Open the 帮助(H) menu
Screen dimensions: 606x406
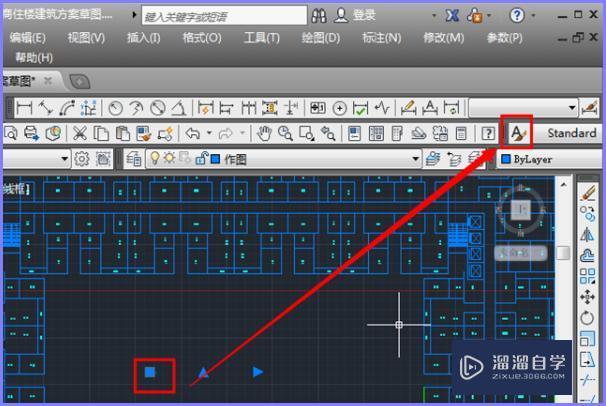tap(34, 58)
